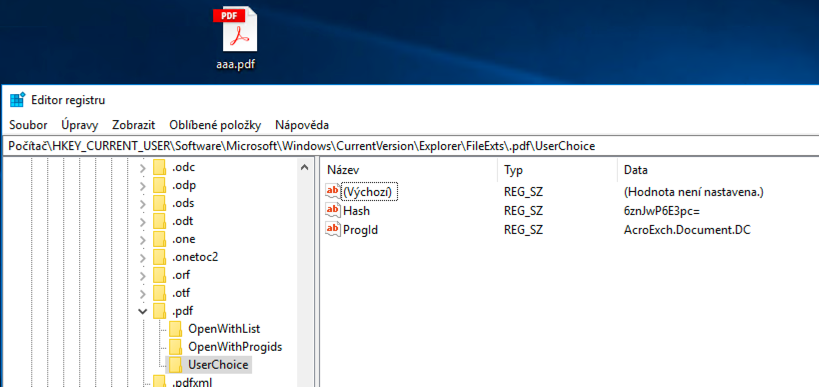Click the ProgId value string icon

coord(333,229)
